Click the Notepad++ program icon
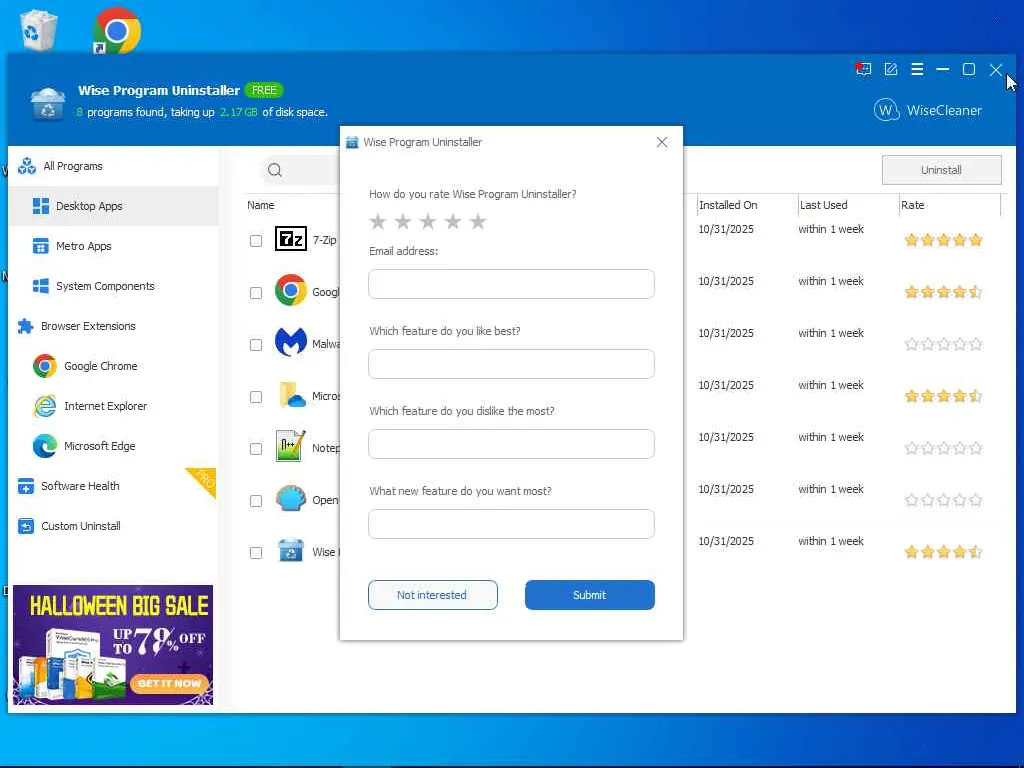1024x768 pixels. [291, 447]
